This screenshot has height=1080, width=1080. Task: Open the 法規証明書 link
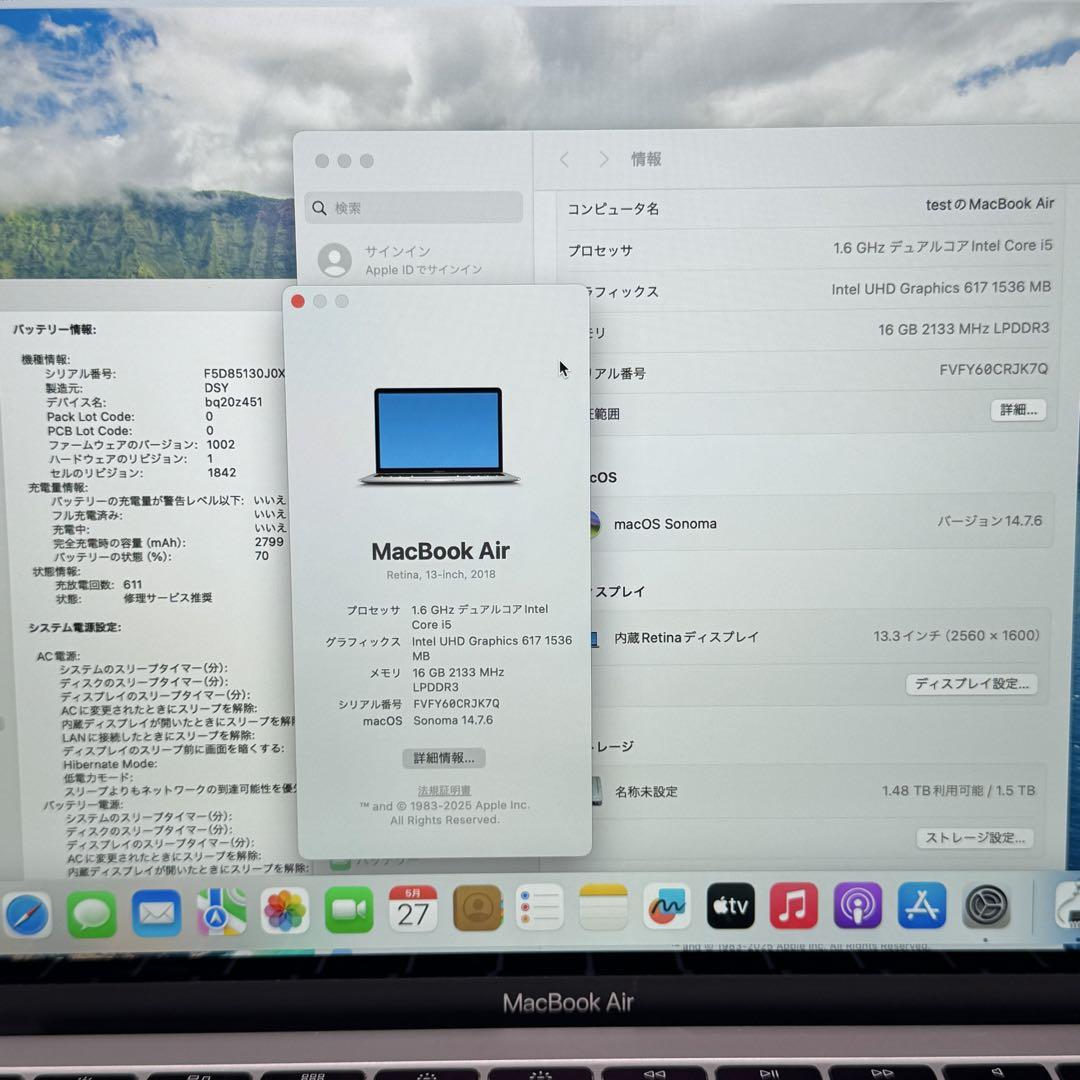(444, 790)
